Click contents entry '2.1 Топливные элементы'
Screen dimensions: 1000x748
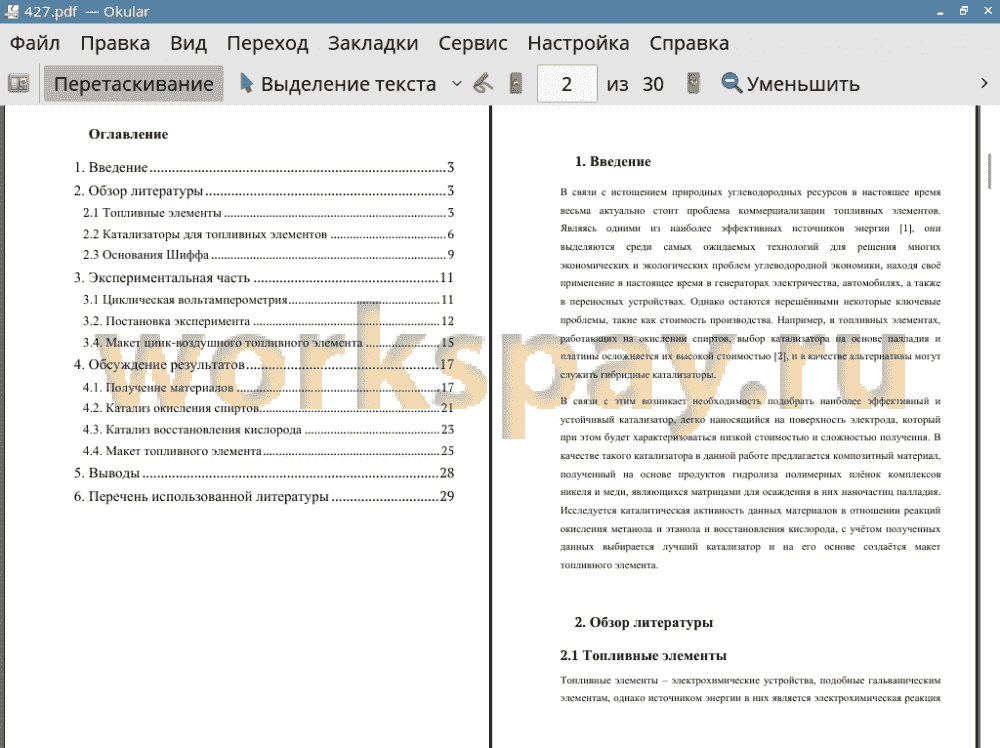pos(268,212)
